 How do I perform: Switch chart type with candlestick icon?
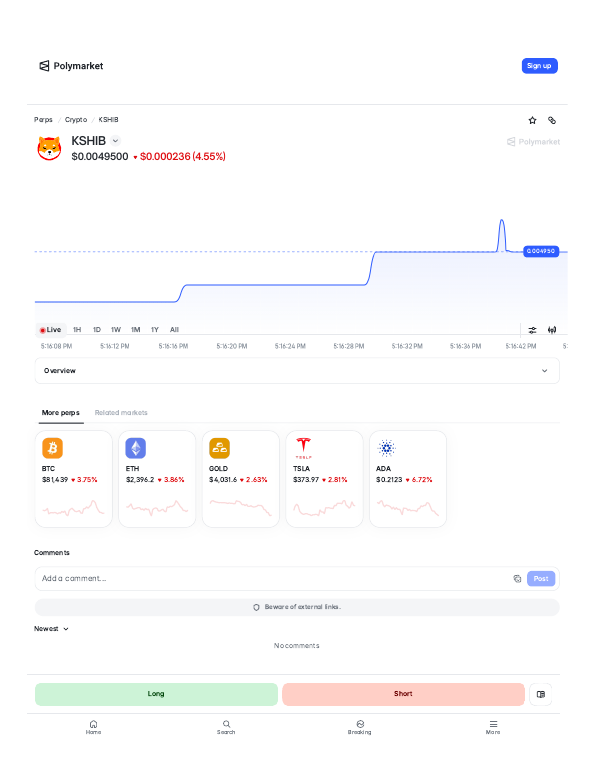tap(552, 330)
